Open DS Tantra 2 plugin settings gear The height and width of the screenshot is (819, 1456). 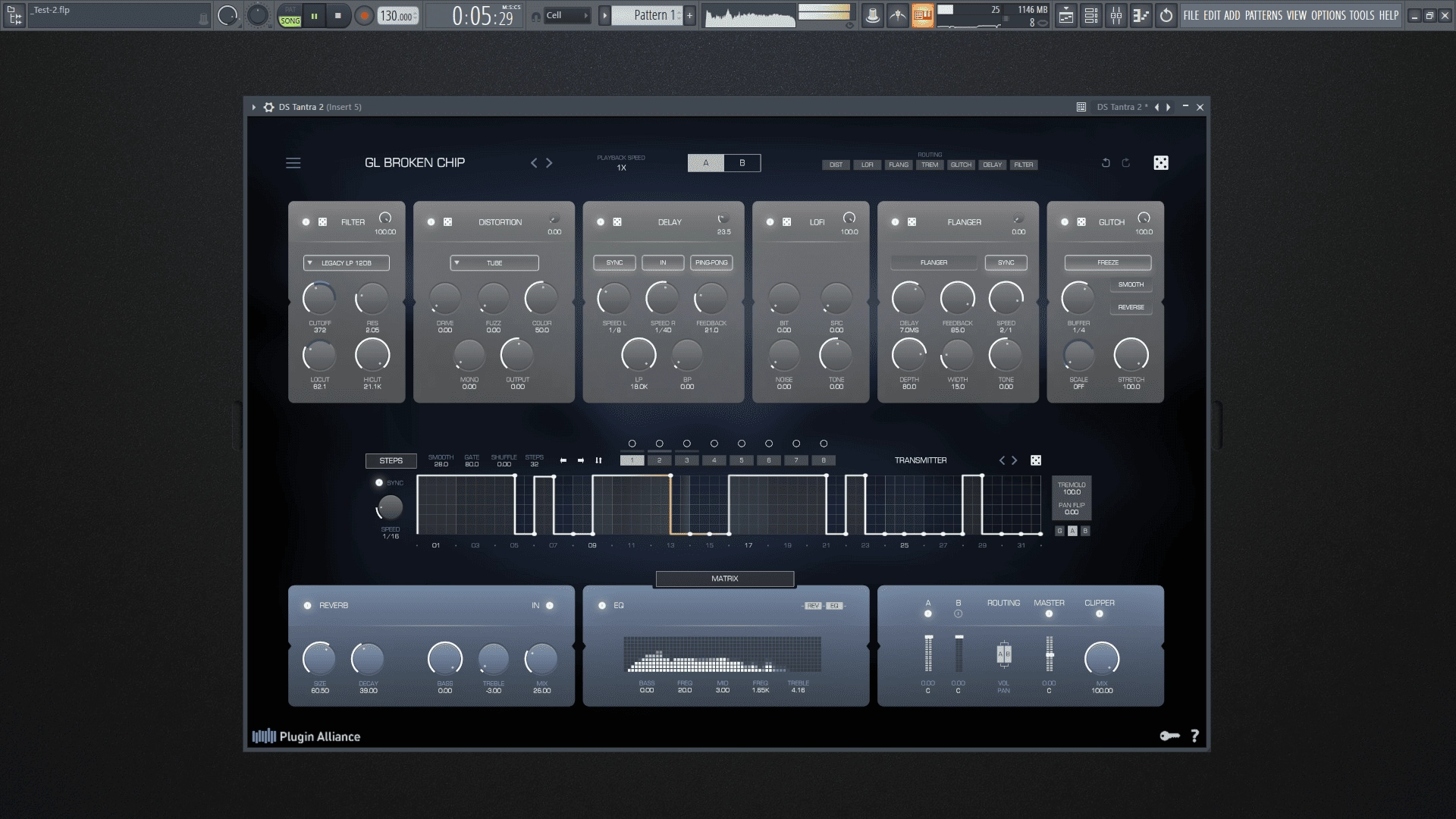pos(268,107)
